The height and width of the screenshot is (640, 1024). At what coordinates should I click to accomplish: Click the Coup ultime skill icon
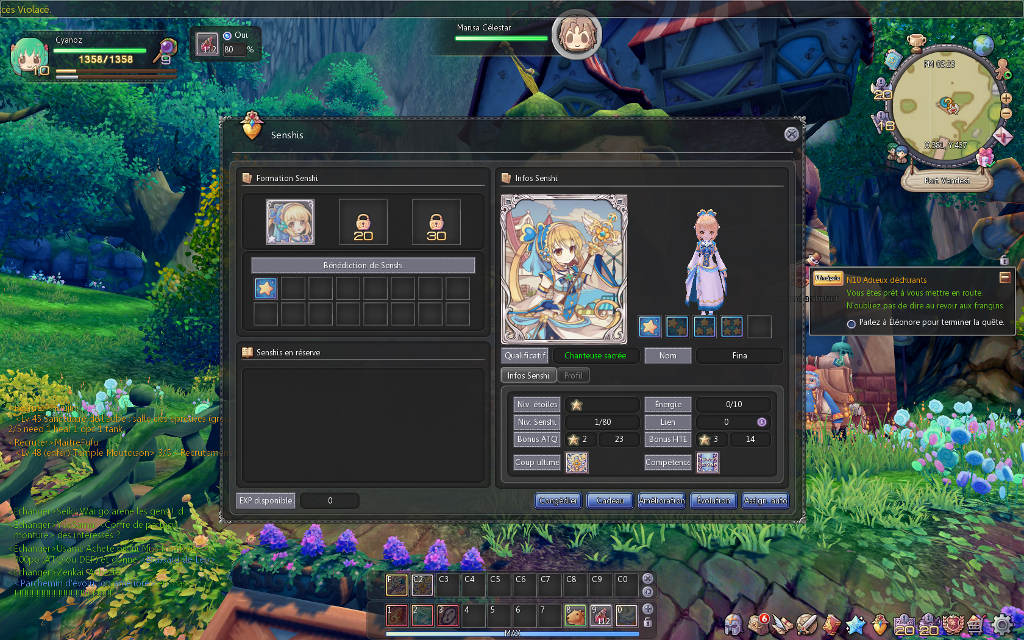[577, 462]
